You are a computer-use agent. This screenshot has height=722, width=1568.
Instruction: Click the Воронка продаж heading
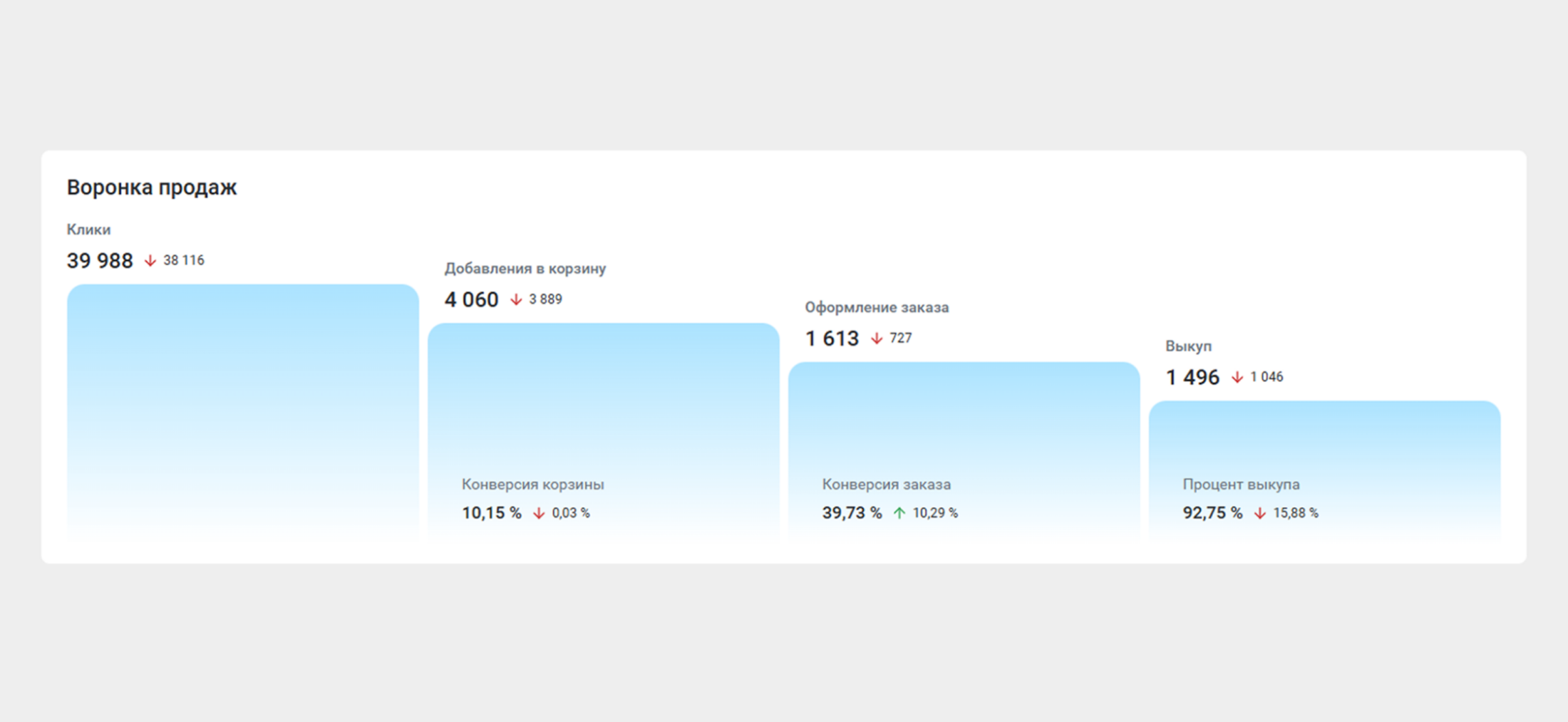(x=152, y=187)
